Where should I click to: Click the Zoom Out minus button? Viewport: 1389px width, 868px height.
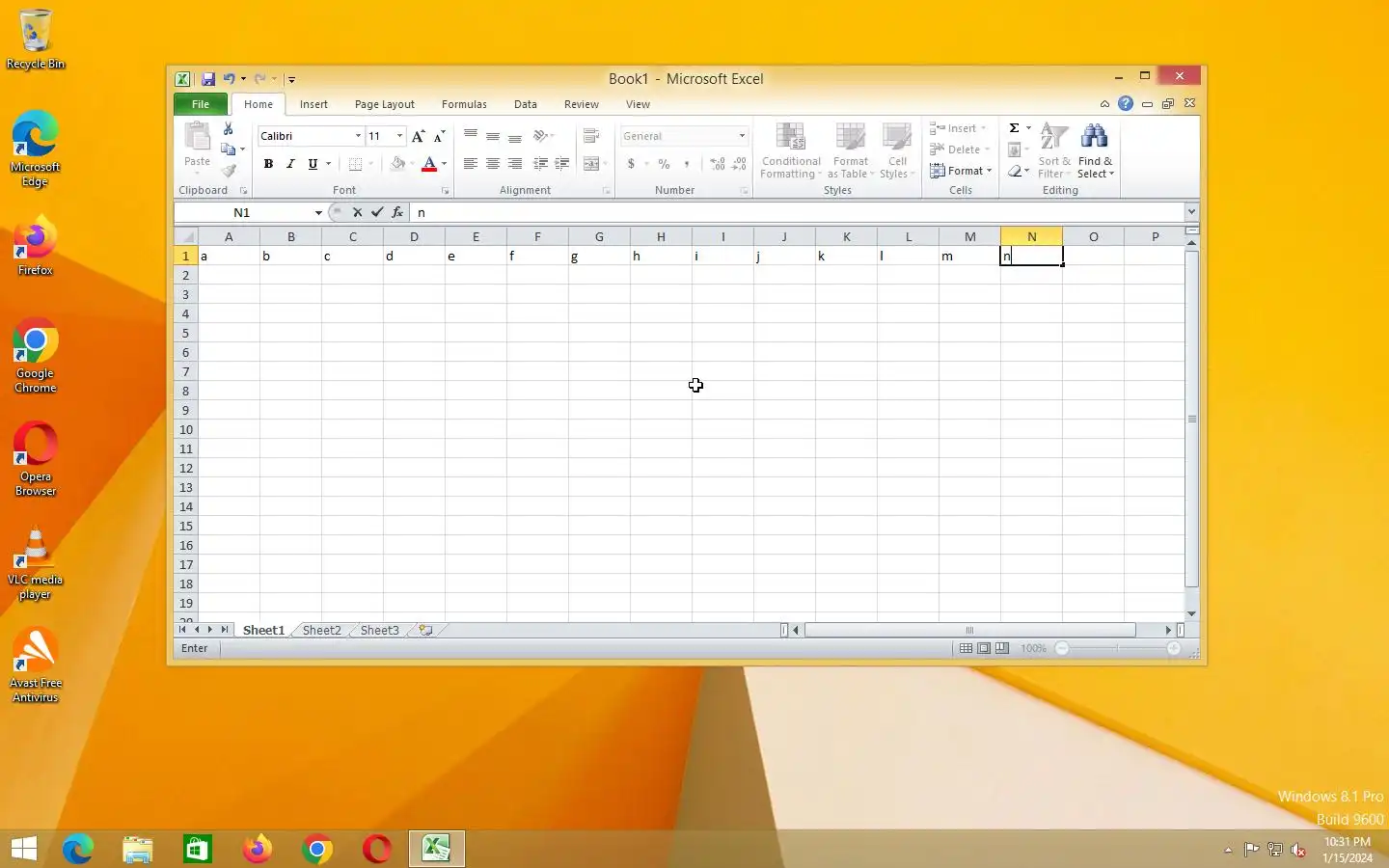[x=1062, y=648]
